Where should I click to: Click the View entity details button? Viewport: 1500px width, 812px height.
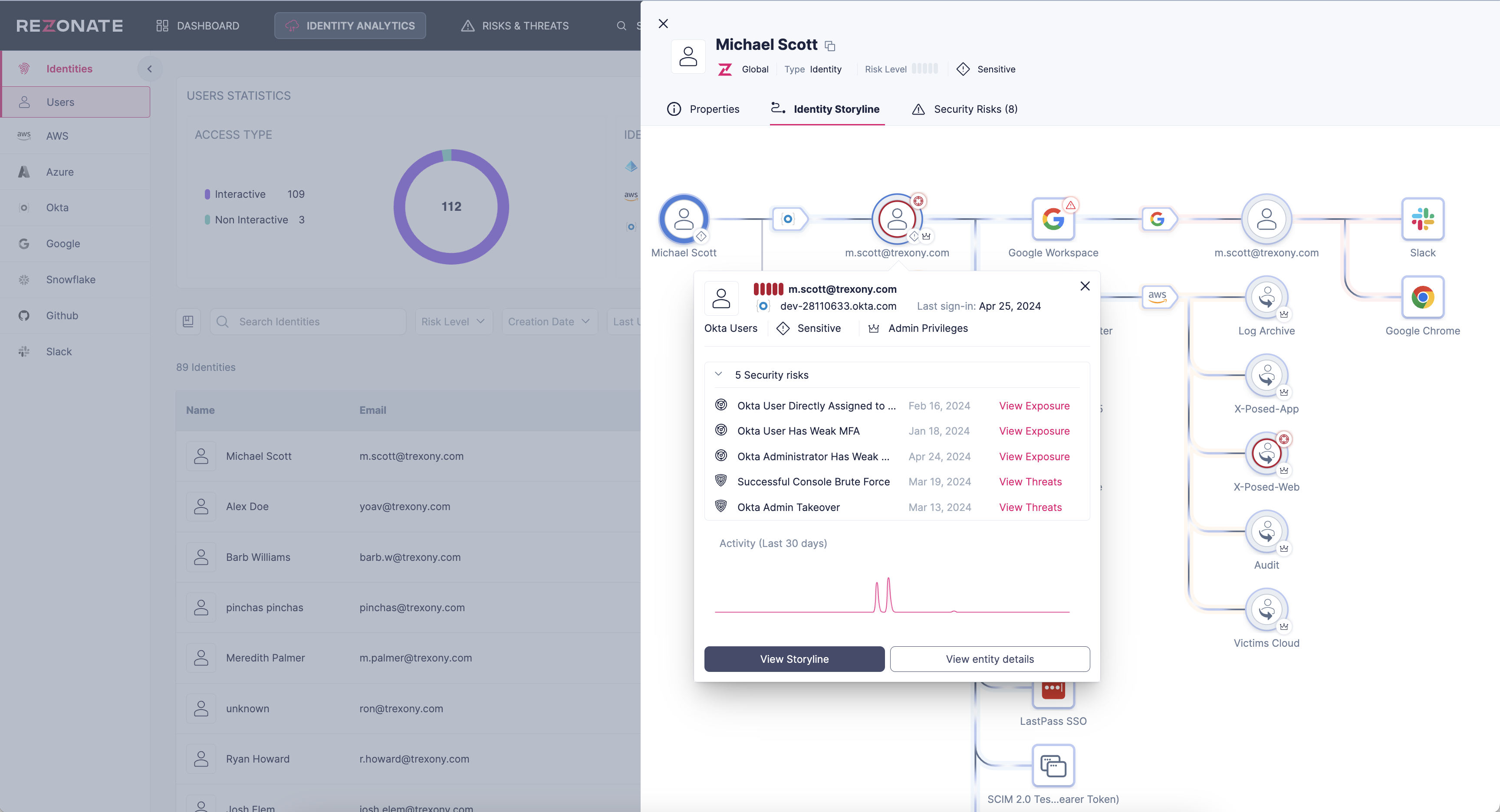point(989,659)
